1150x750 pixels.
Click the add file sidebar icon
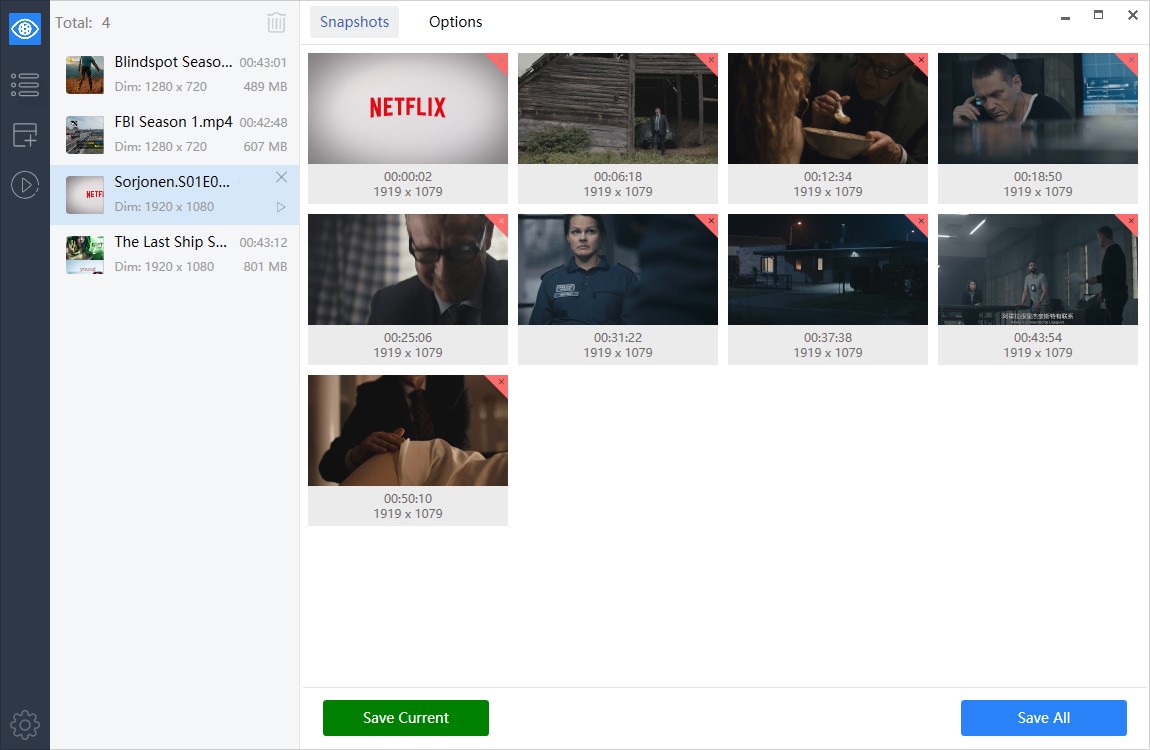[25, 135]
